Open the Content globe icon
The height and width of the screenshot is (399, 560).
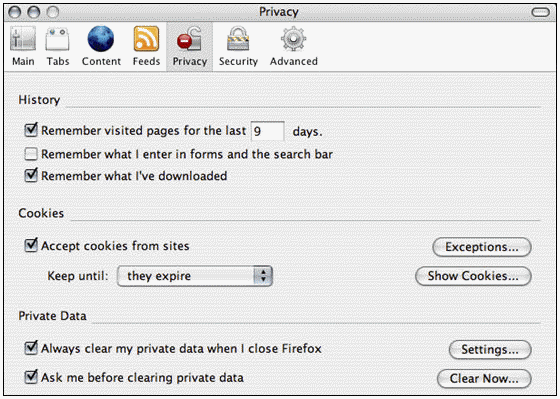point(101,39)
